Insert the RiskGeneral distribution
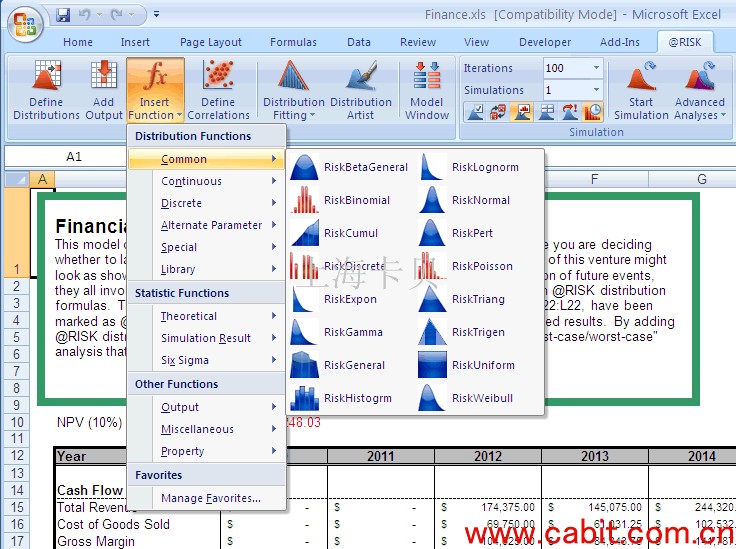 [x=350, y=365]
